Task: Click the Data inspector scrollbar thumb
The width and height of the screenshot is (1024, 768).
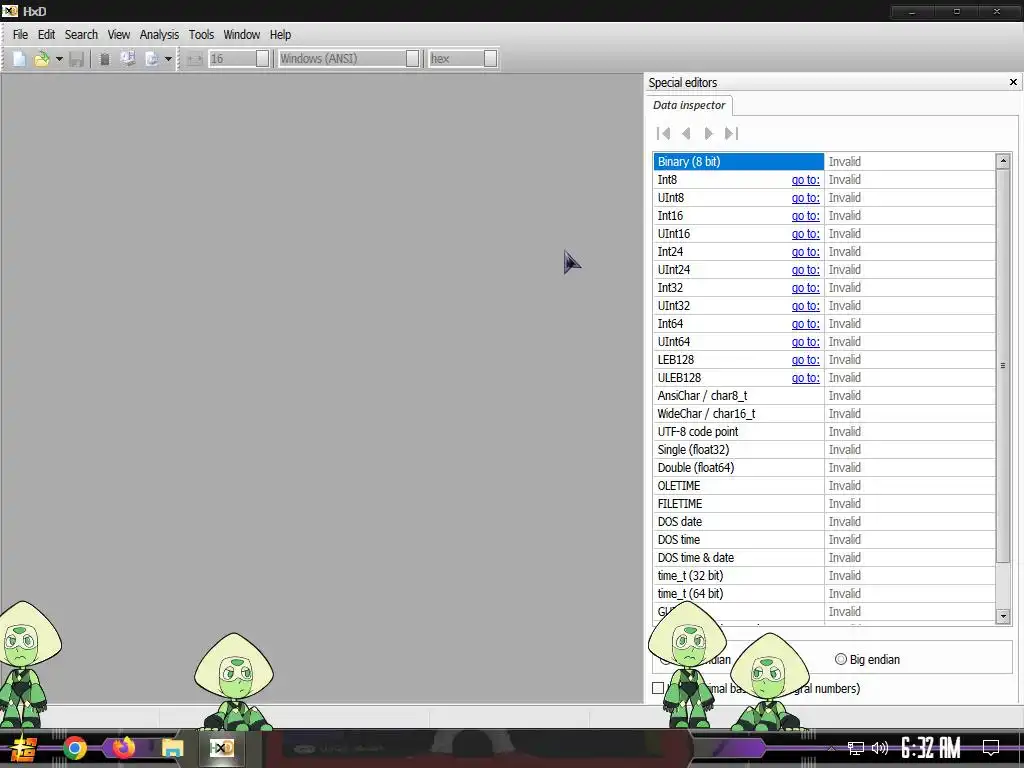Action: (x=1003, y=366)
